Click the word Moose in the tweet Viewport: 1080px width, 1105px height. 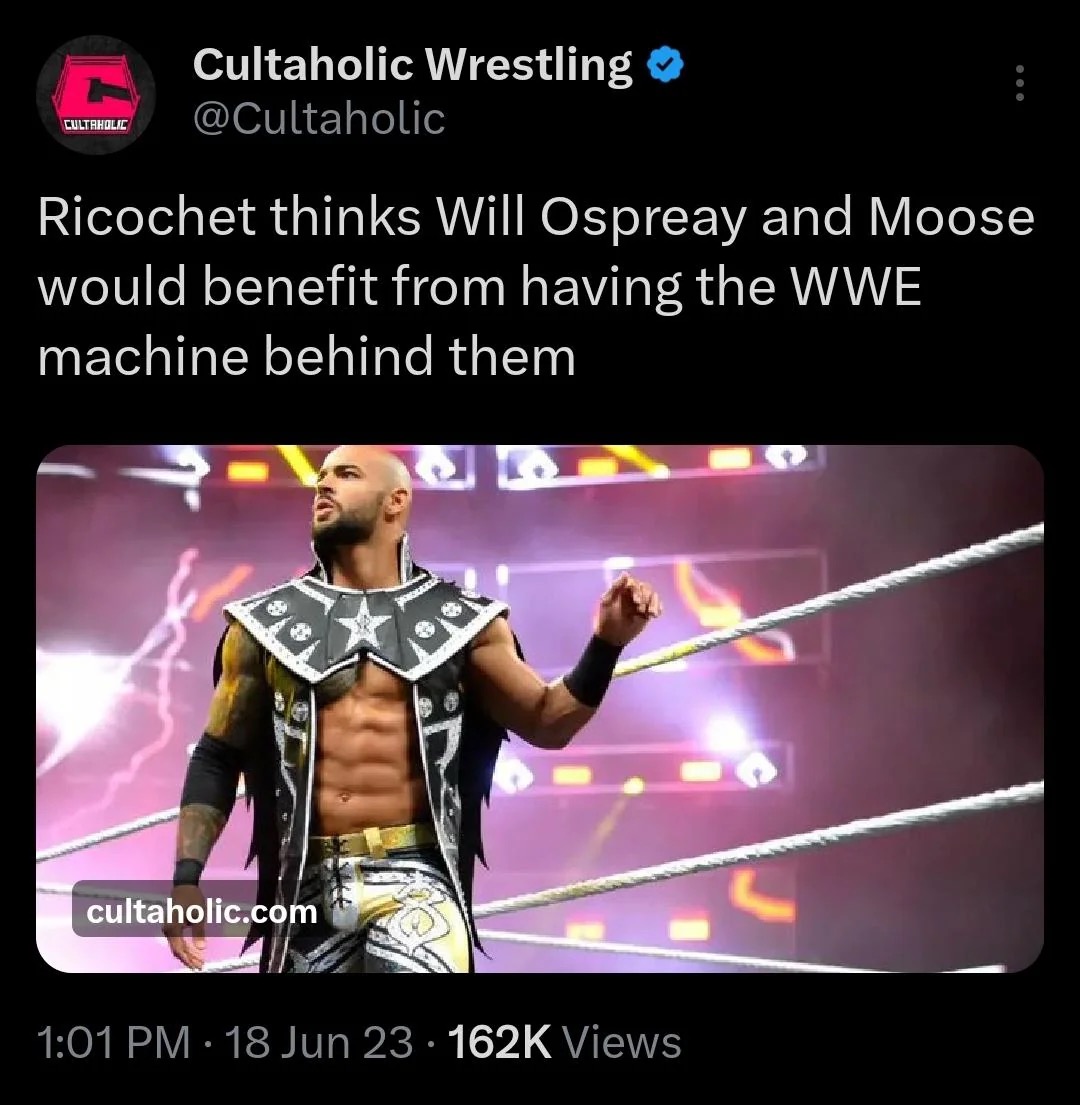[x=952, y=217]
